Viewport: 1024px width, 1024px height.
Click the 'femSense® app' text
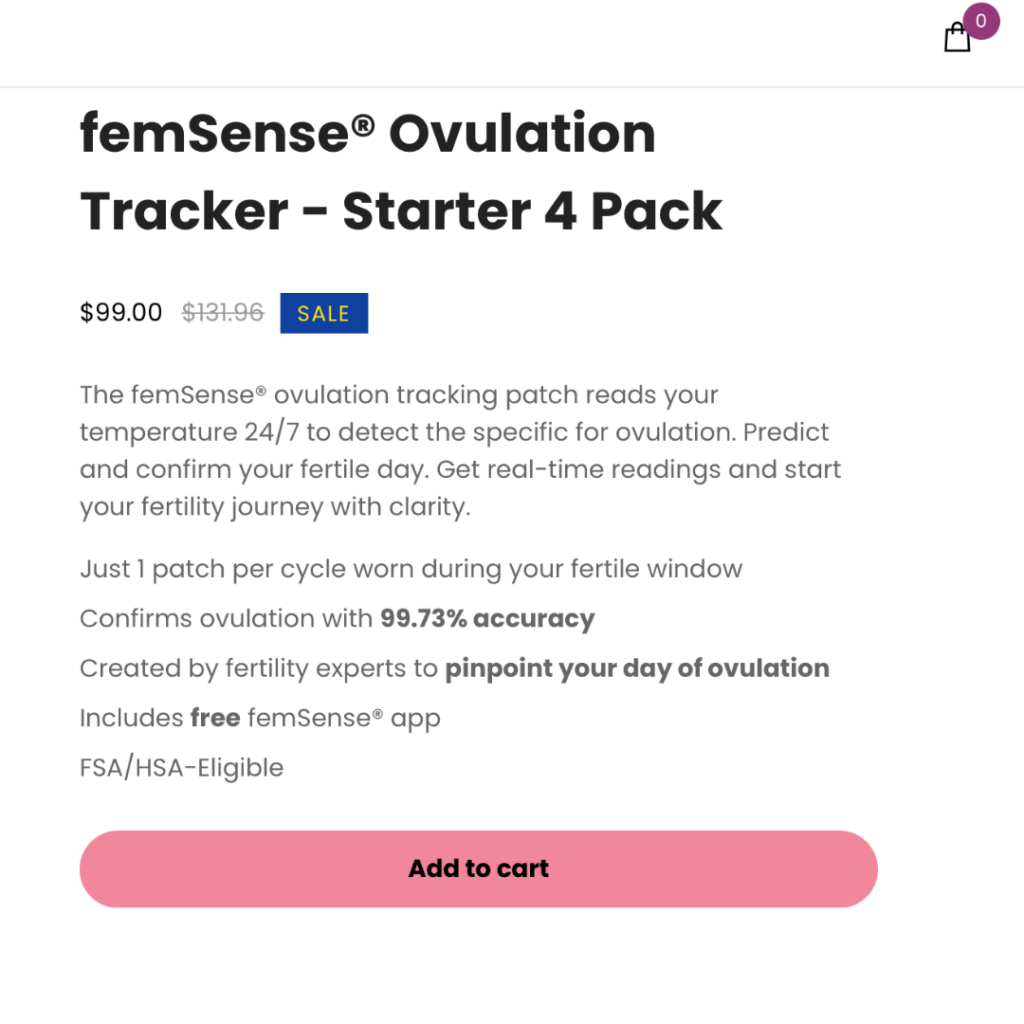pos(344,718)
